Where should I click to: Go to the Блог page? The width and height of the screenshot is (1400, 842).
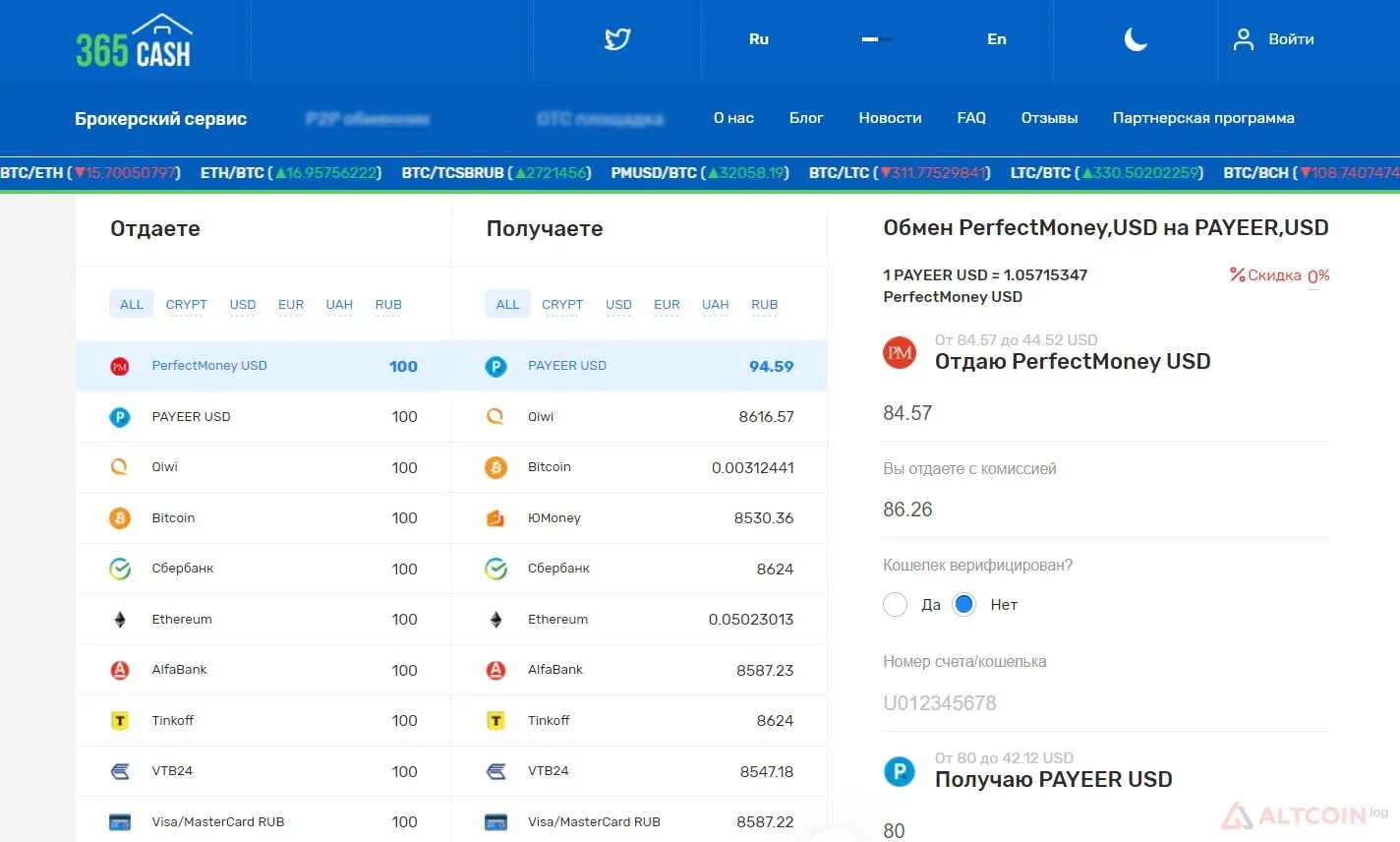pos(806,118)
